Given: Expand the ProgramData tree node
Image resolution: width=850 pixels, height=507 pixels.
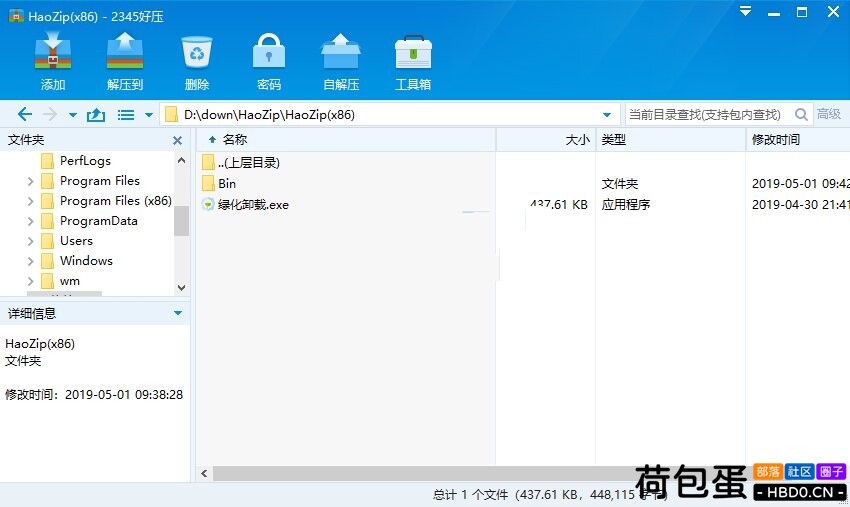Looking at the screenshot, I should pos(30,221).
